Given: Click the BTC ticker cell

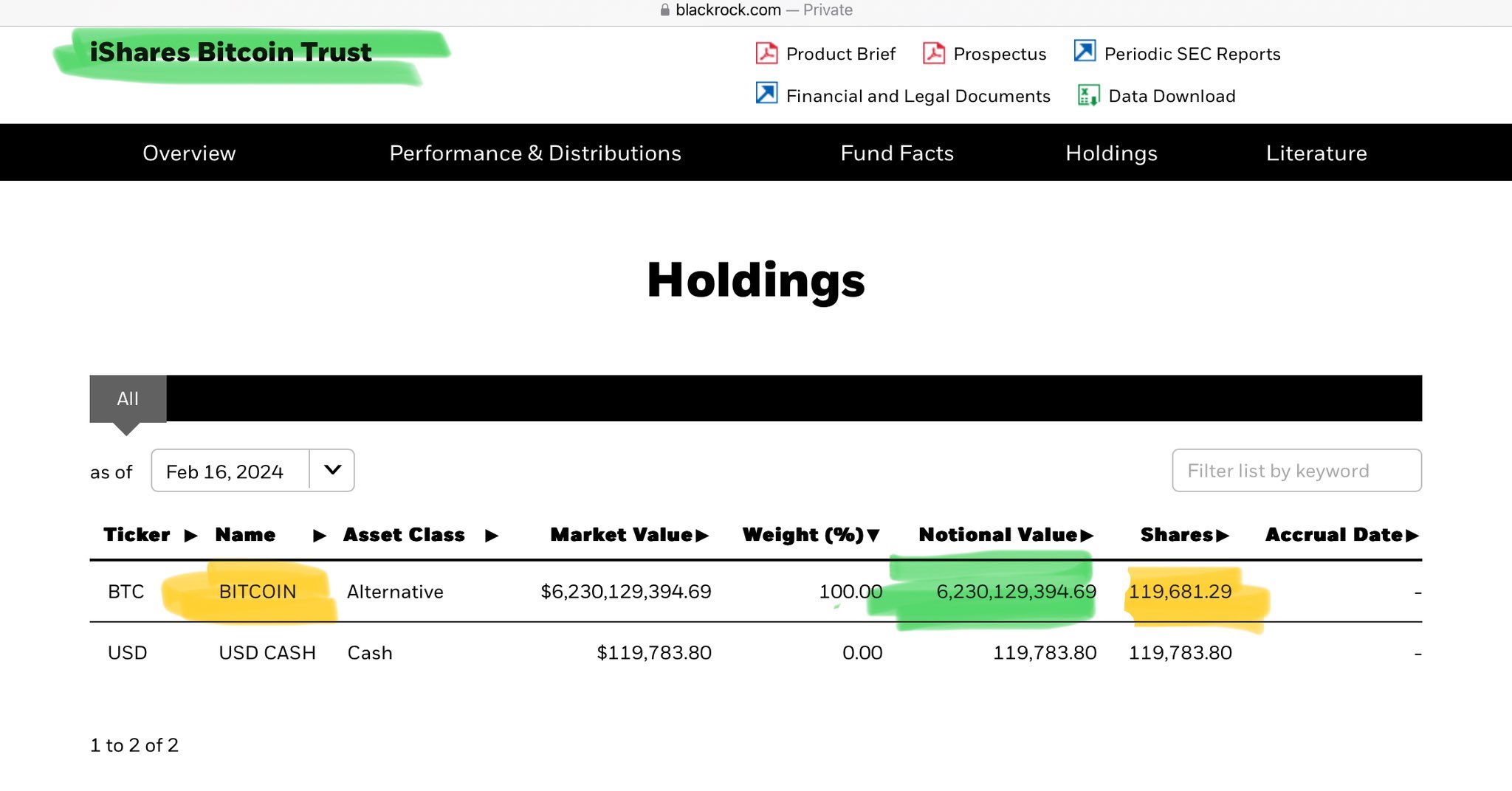Looking at the screenshot, I should 126,592.
